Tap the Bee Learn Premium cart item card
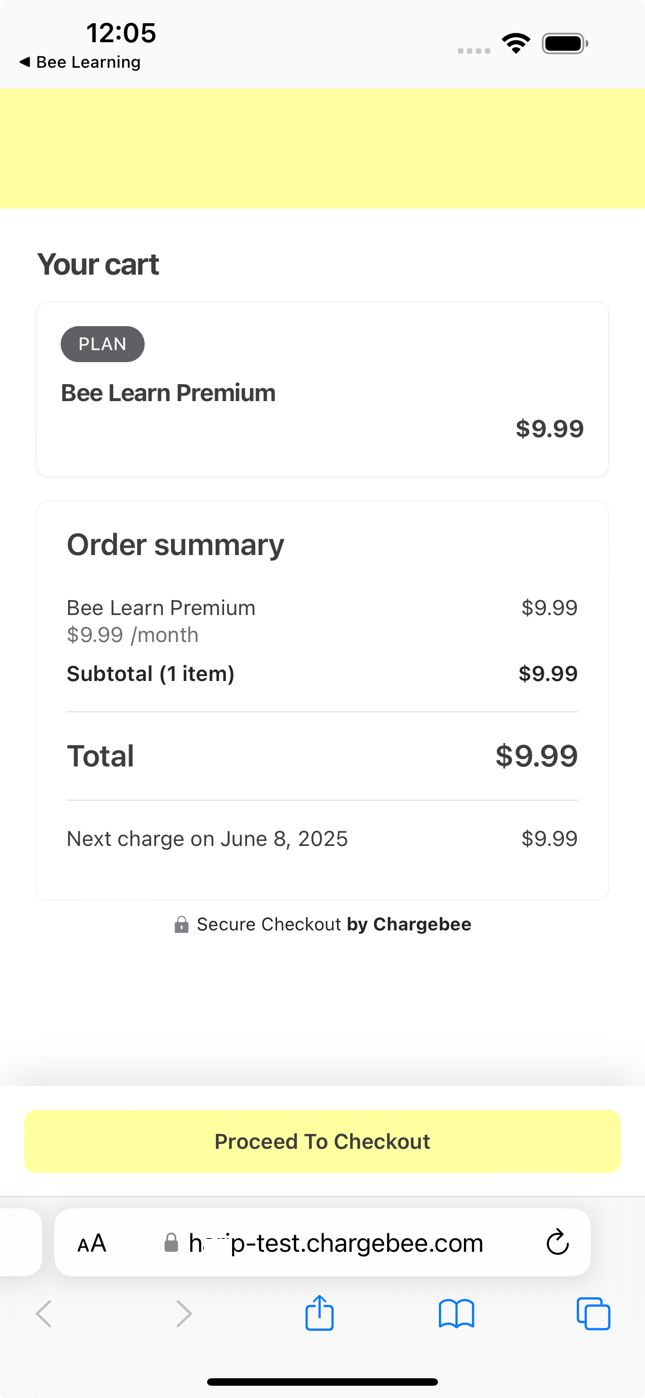 click(322, 388)
